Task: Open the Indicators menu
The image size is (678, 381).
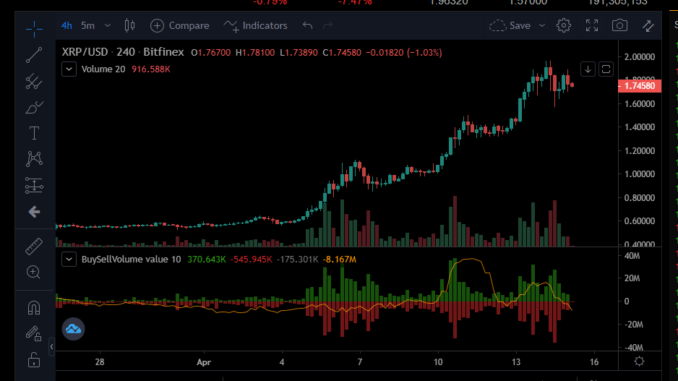Action: [256, 26]
